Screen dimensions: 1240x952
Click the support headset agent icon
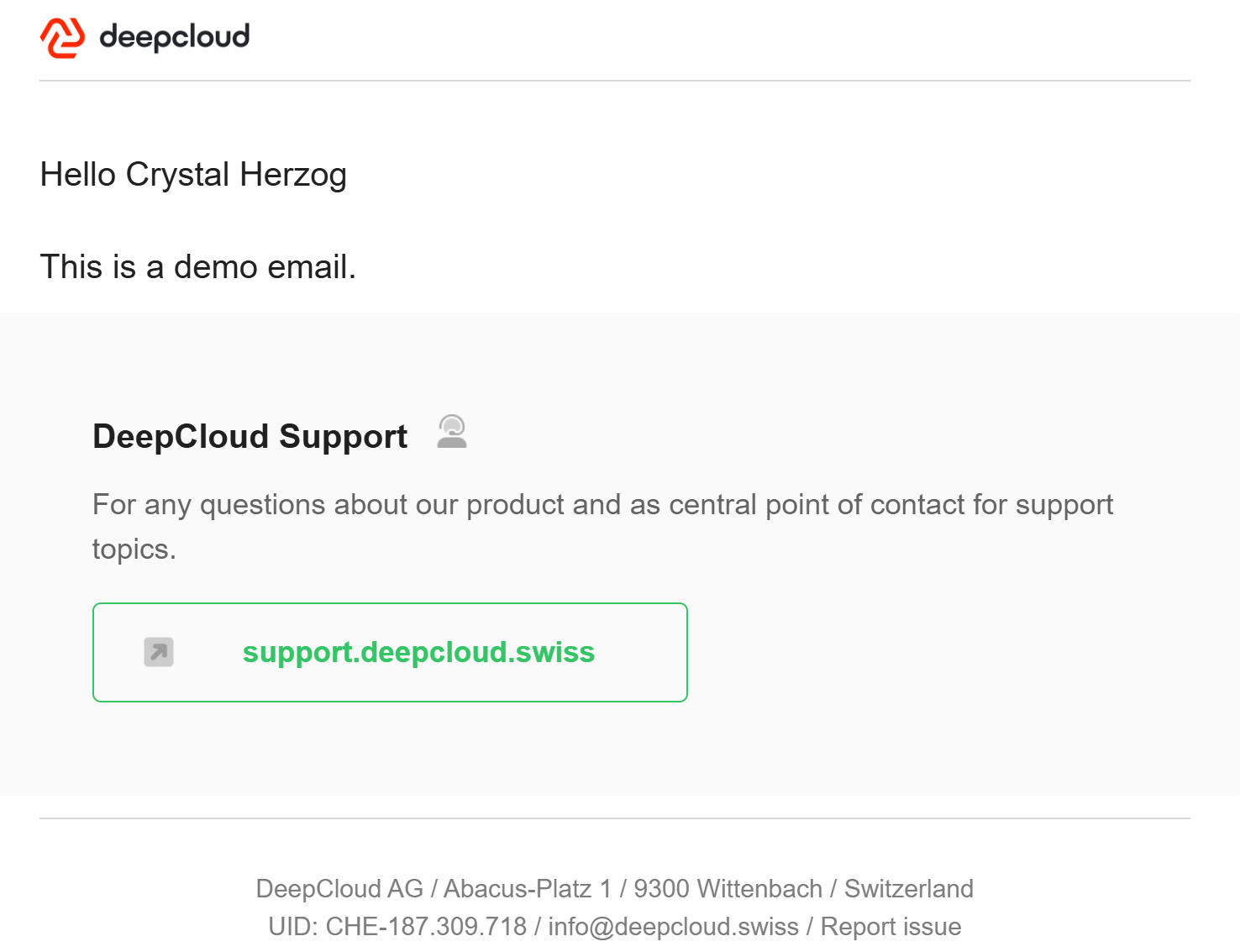[x=452, y=432]
